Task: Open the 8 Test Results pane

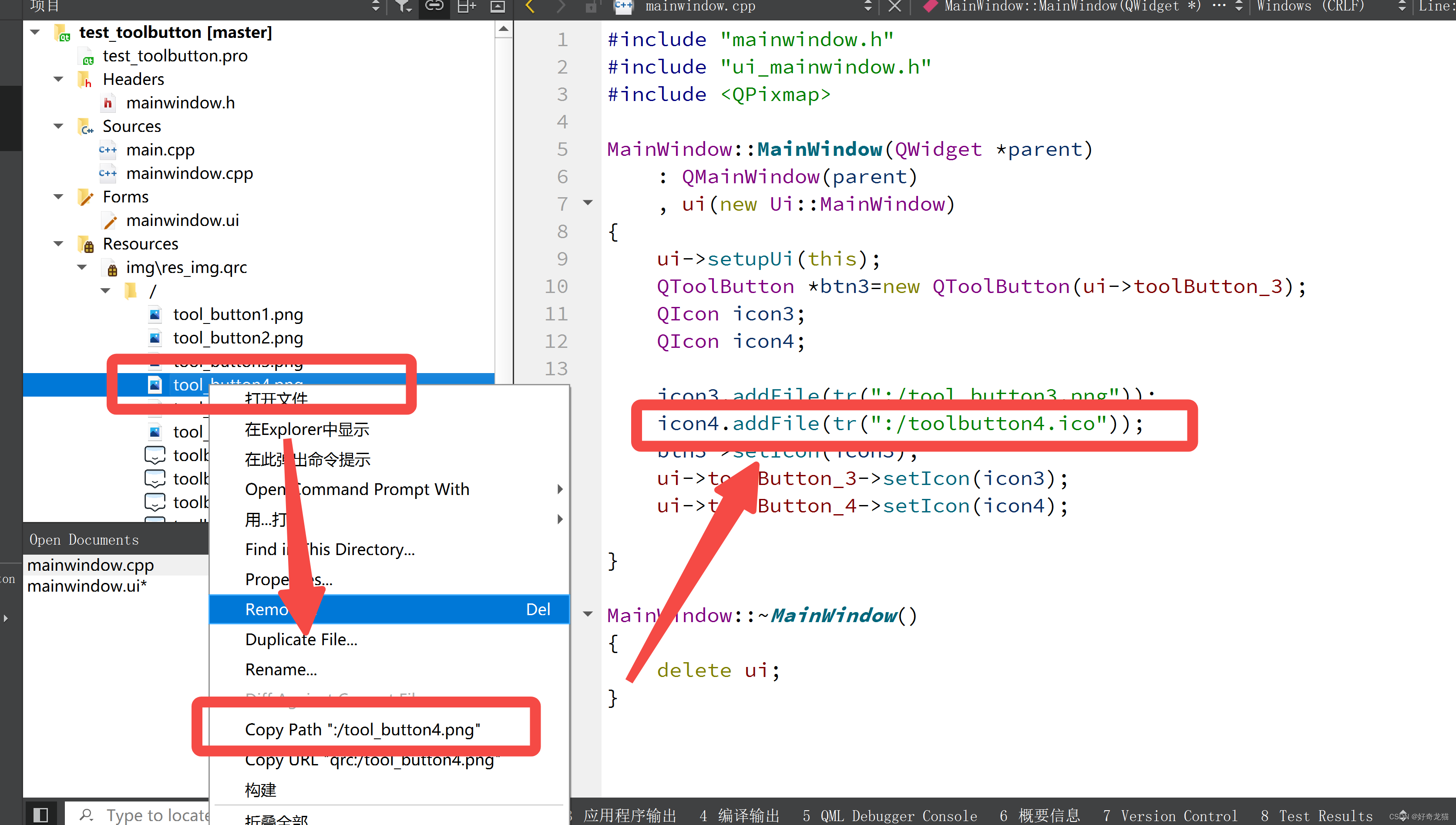Action: [1317, 816]
